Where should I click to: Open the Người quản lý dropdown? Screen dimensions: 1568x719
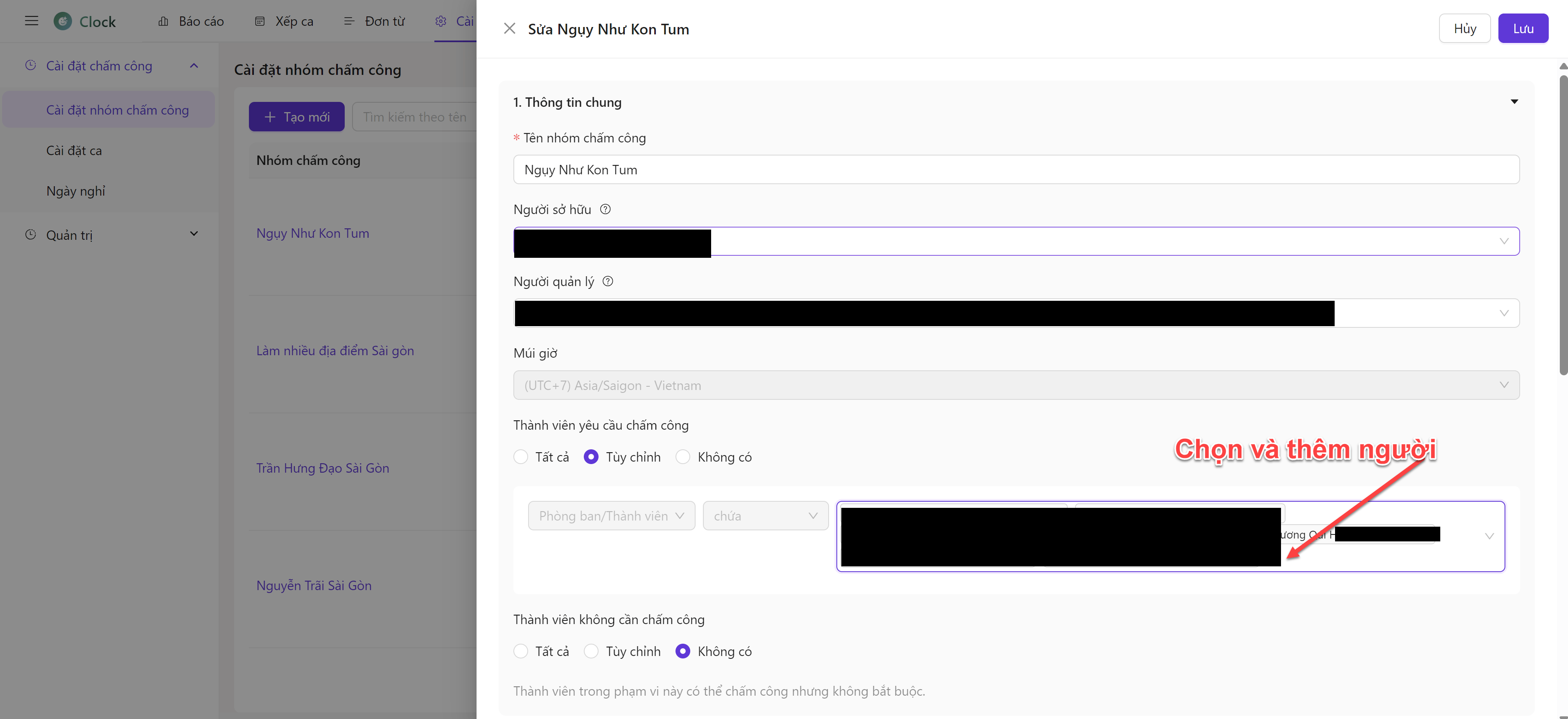click(1016, 313)
